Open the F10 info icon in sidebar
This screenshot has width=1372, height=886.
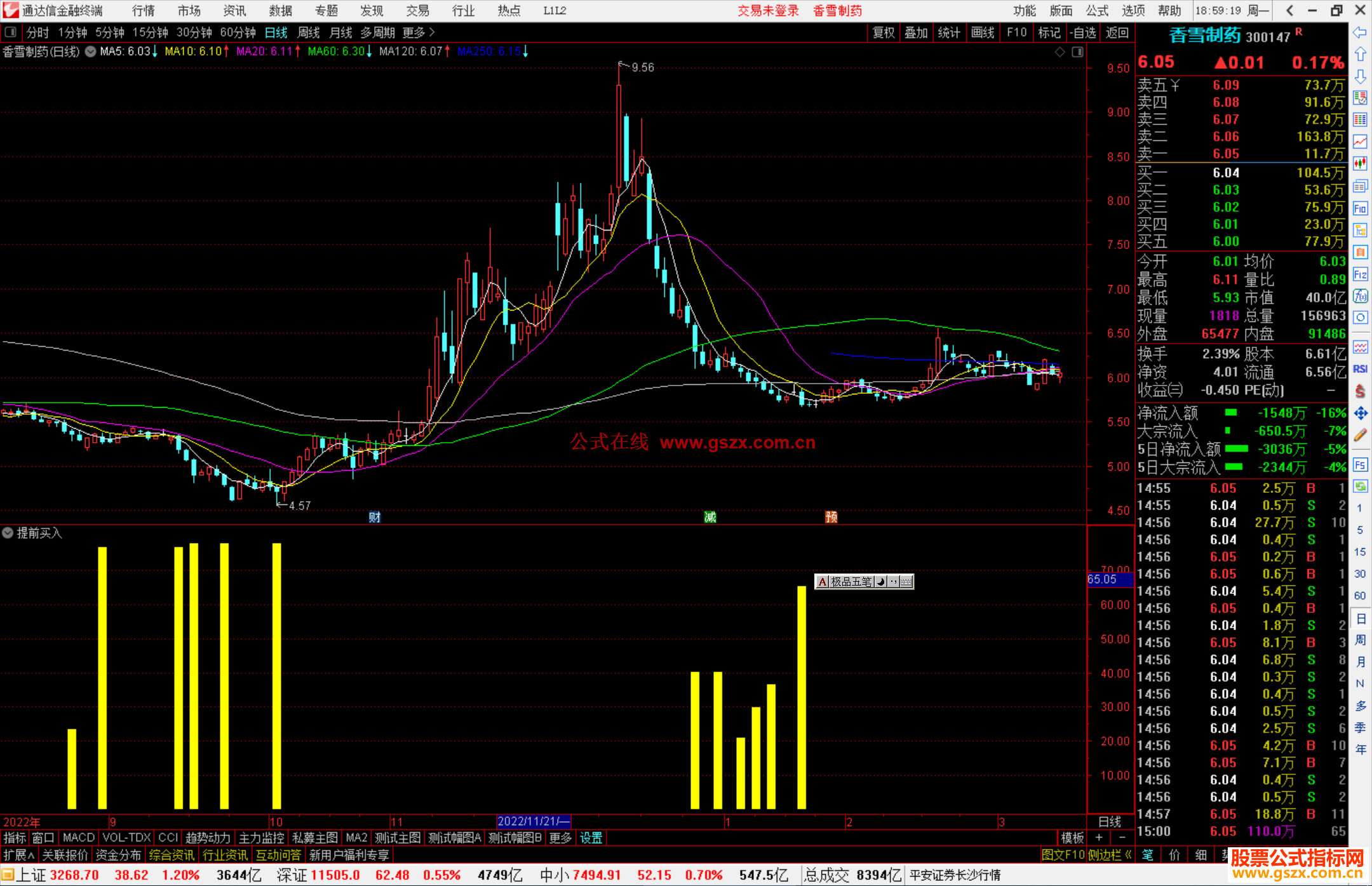tap(1360, 208)
